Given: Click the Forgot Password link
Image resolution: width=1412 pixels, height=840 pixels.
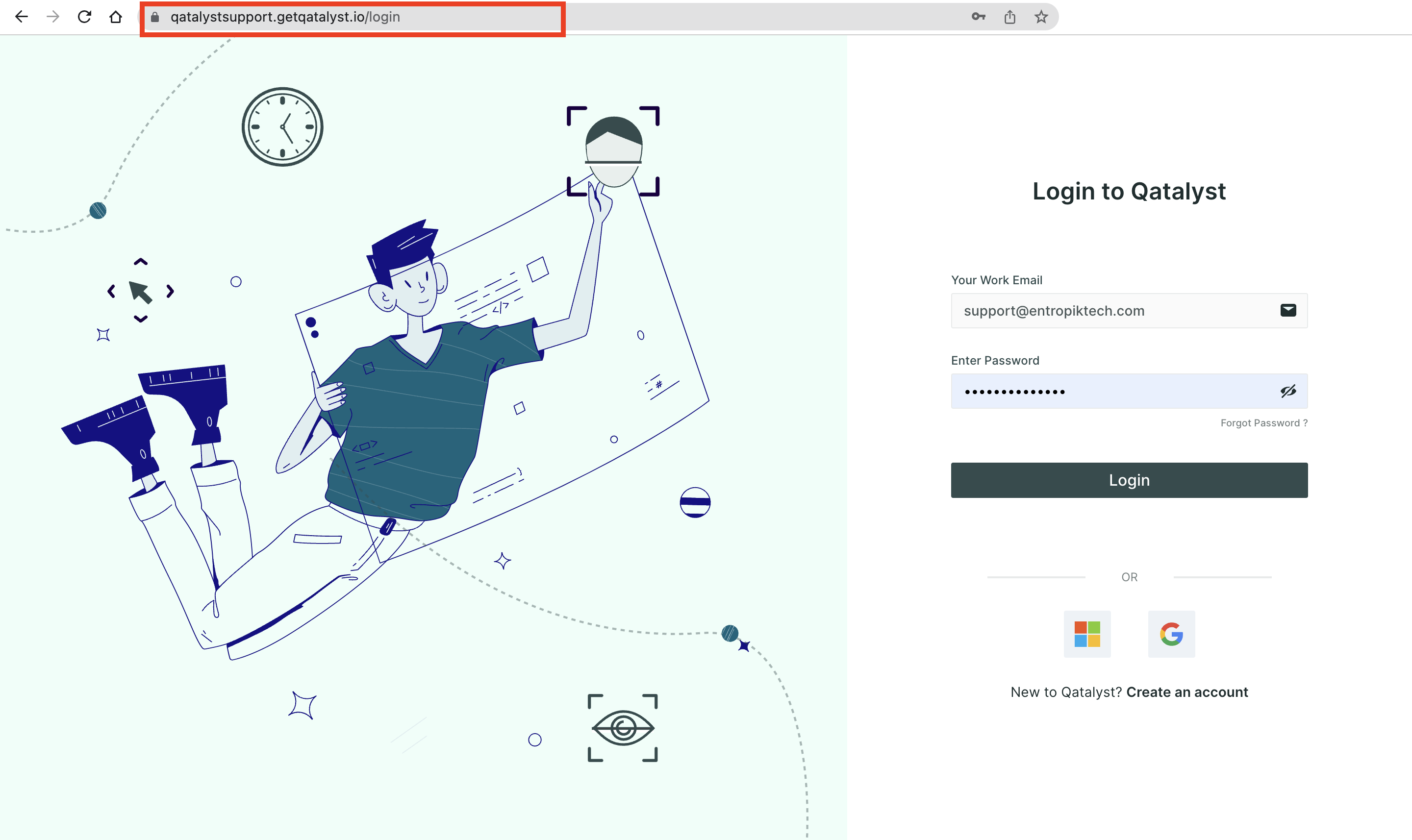Looking at the screenshot, I should [1263, 423].
